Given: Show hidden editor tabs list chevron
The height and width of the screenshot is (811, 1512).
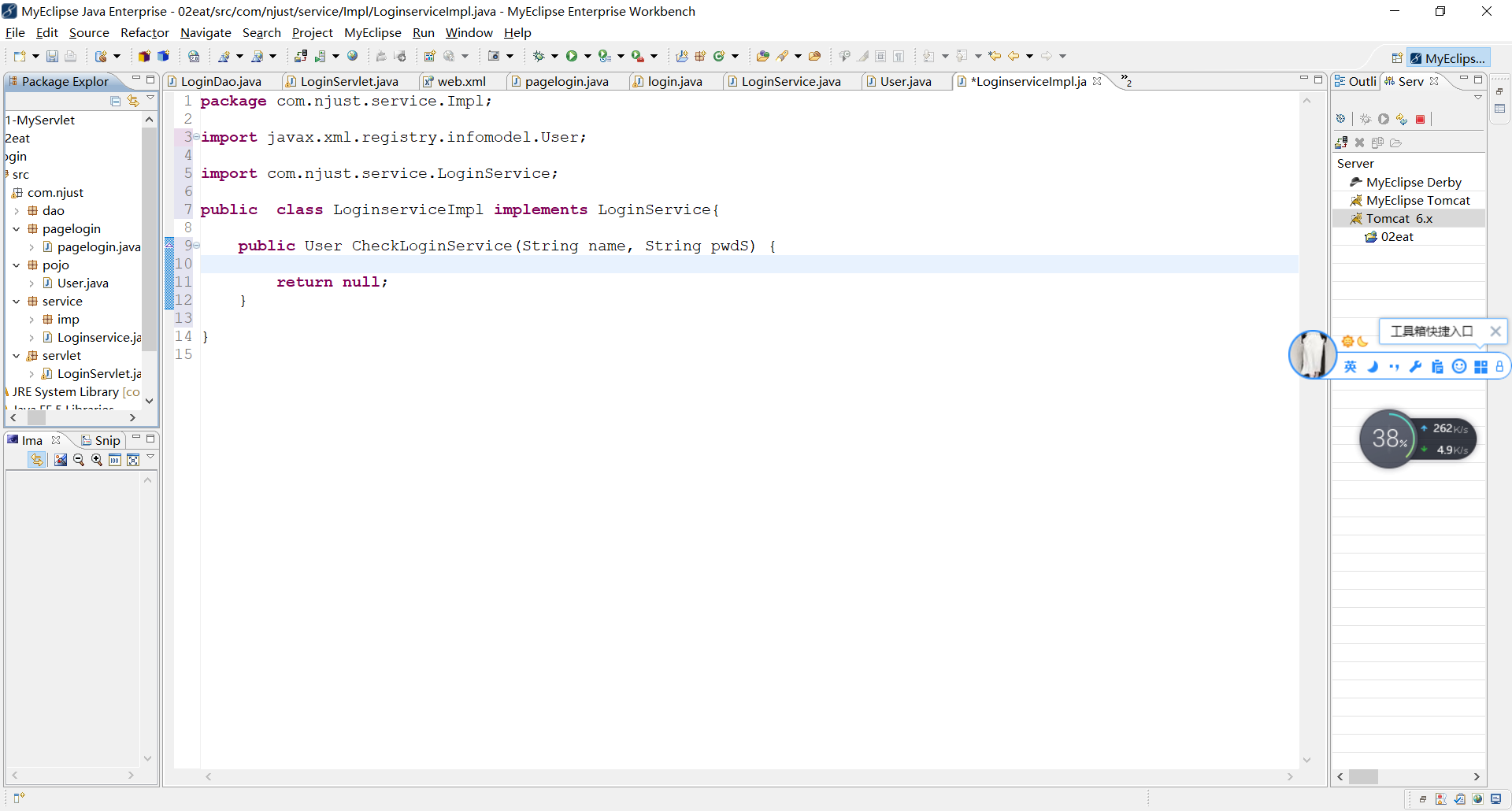Looking at the screenshot, I should [x=1126, y=80].
